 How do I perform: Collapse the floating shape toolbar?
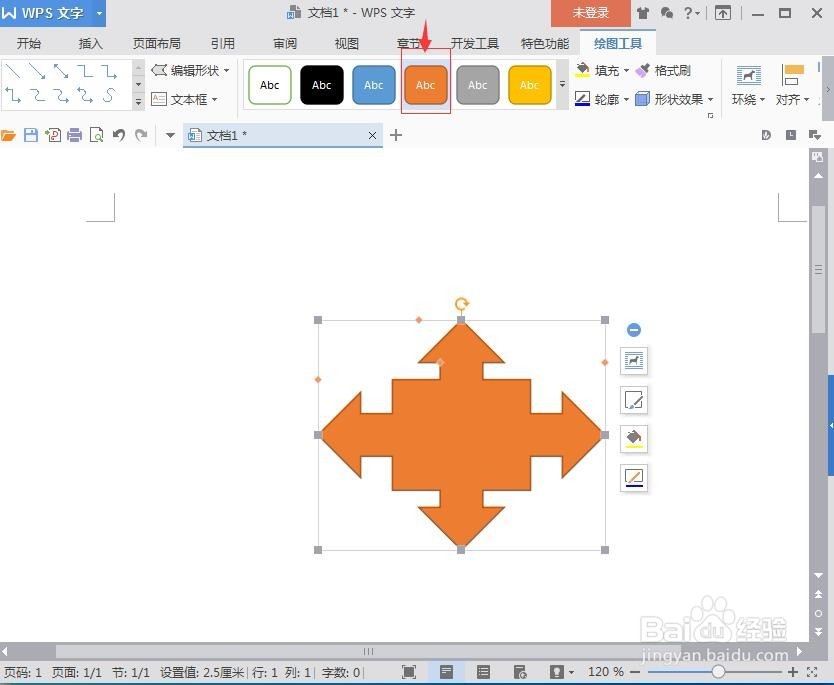point(633,330)
